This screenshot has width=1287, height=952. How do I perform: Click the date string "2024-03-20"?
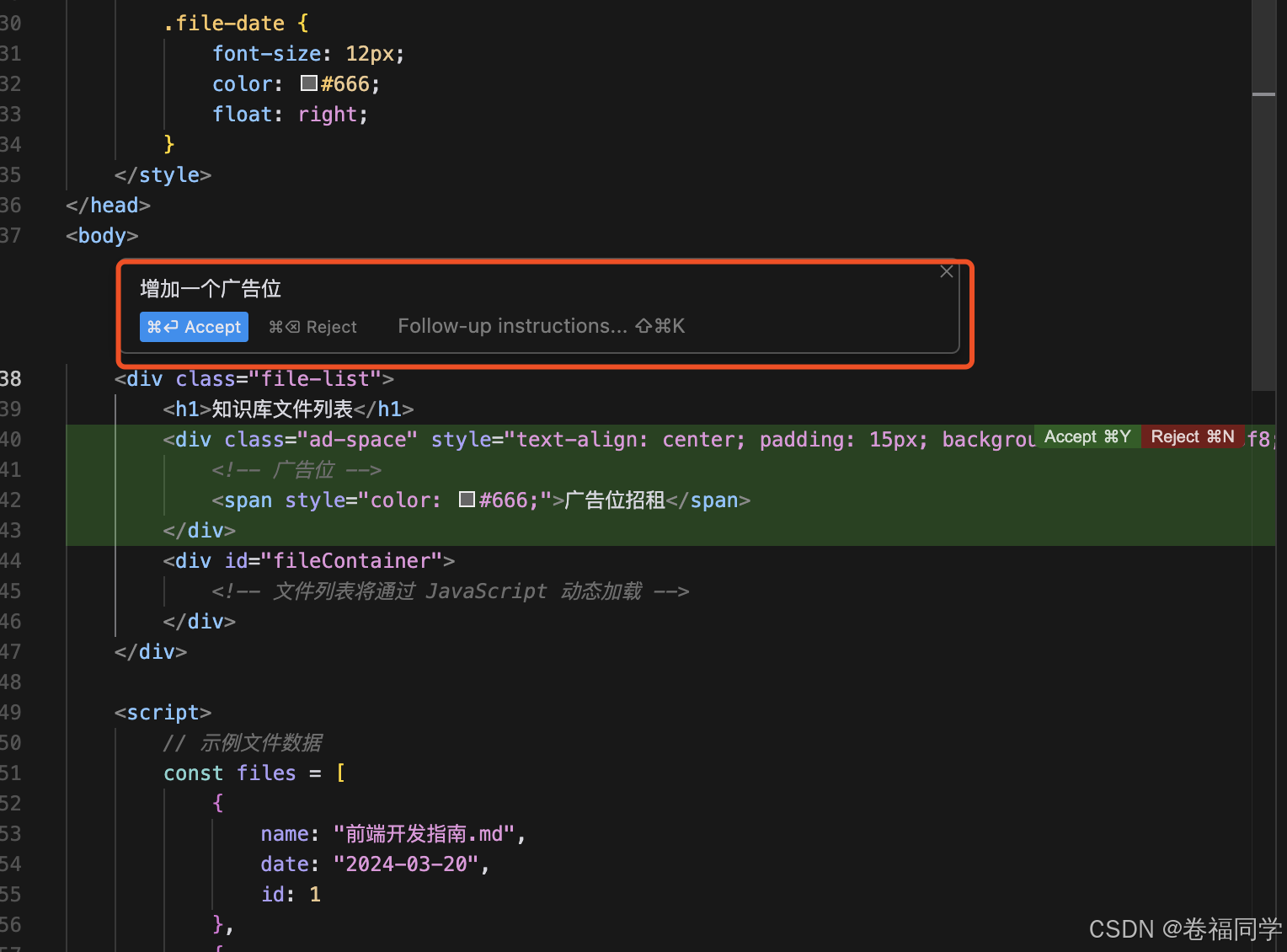click(406, 864)
